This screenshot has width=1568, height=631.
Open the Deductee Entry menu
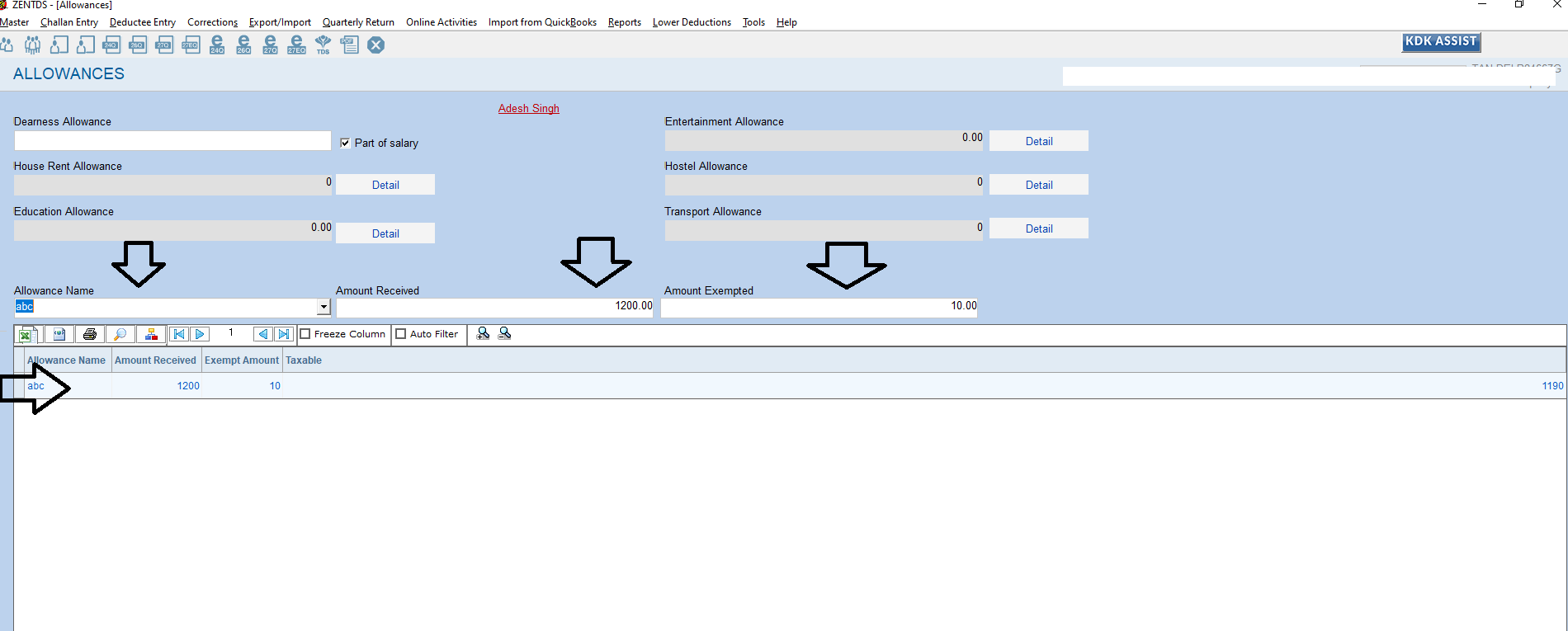[143, 22]
